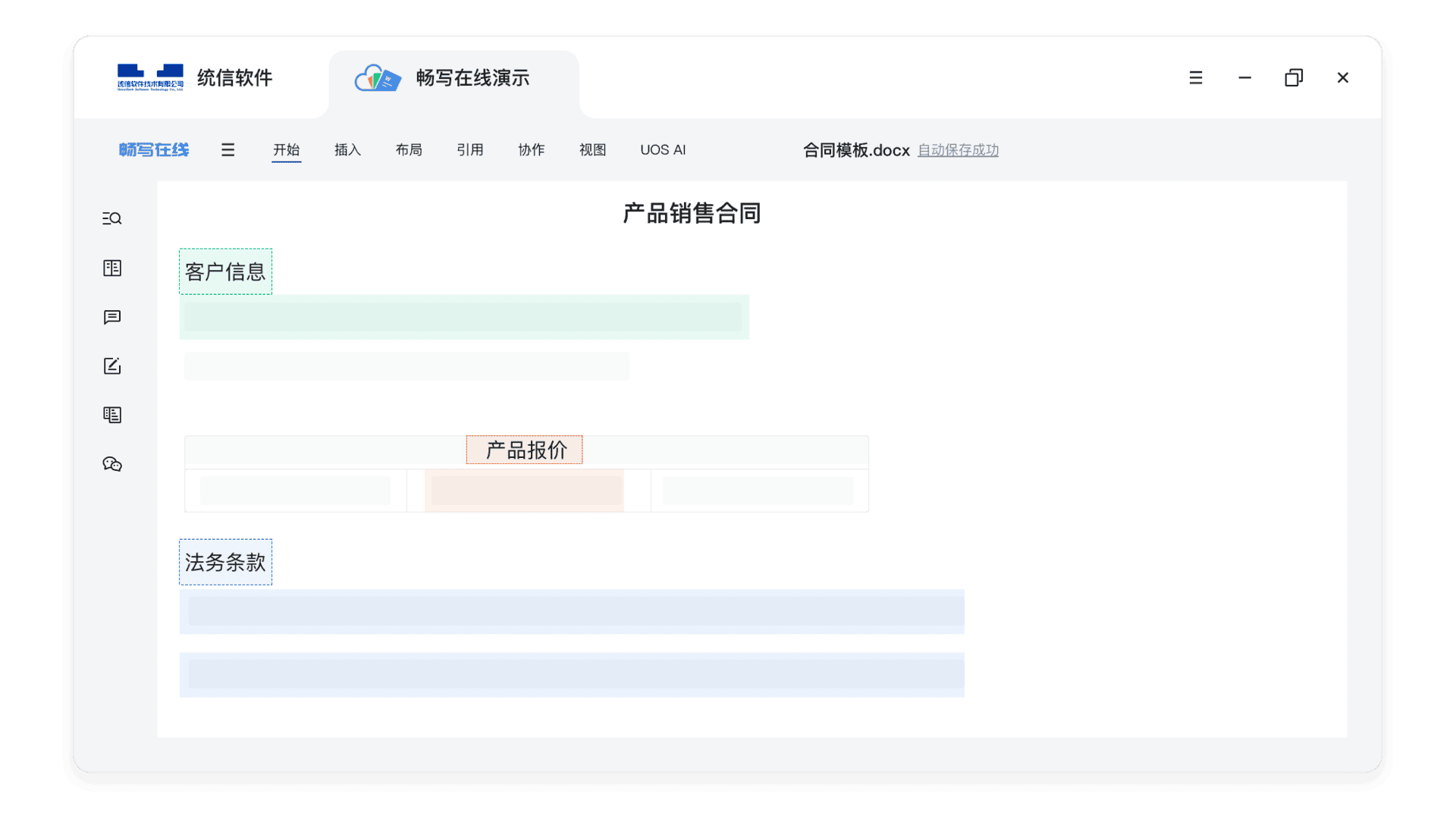Click the 统信软件 title text
The height and width of the screenshot is (828, 1456).
tap(234, 77)
